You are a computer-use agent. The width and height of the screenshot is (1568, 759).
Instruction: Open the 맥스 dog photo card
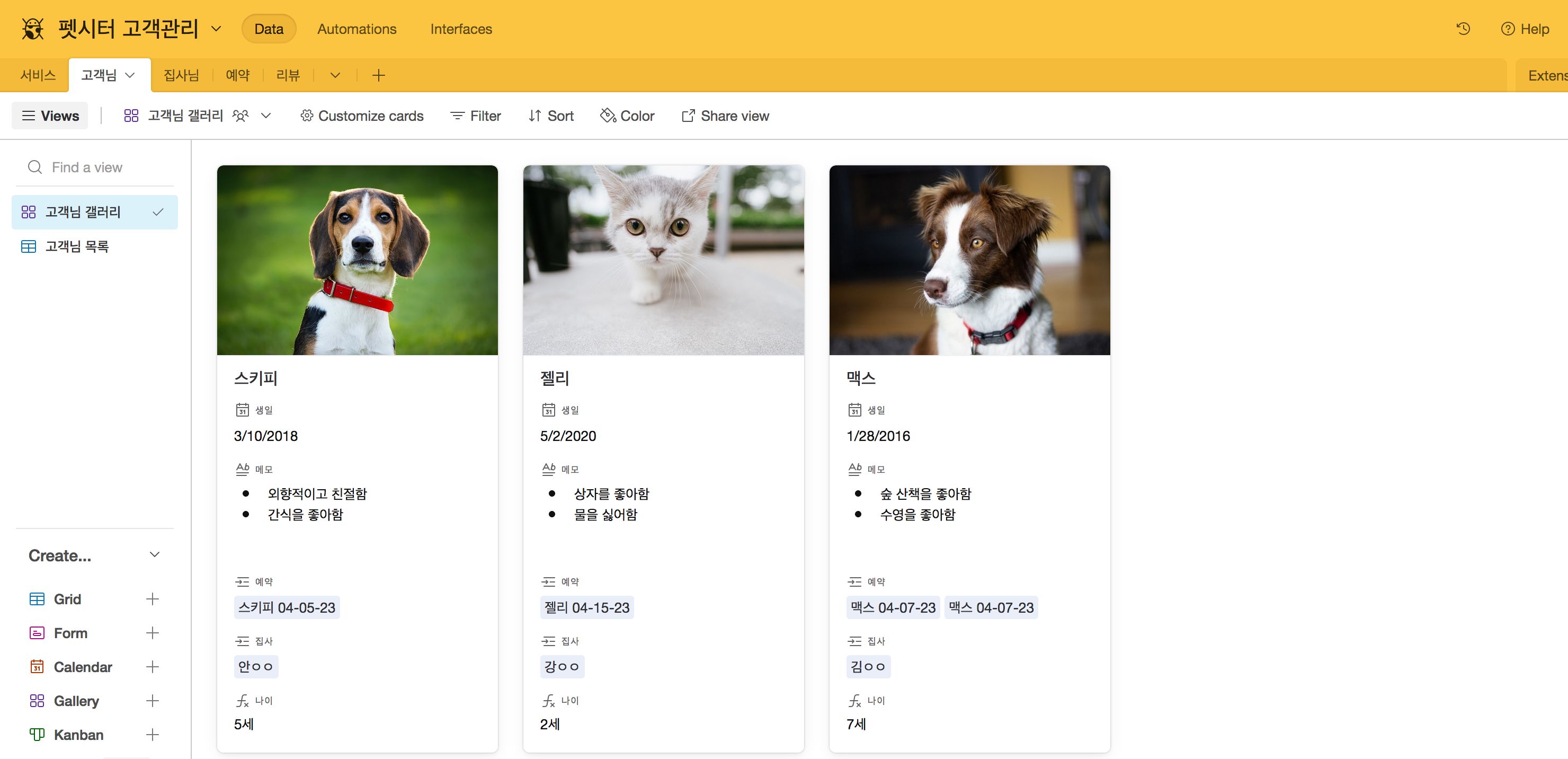pos(969,260)
